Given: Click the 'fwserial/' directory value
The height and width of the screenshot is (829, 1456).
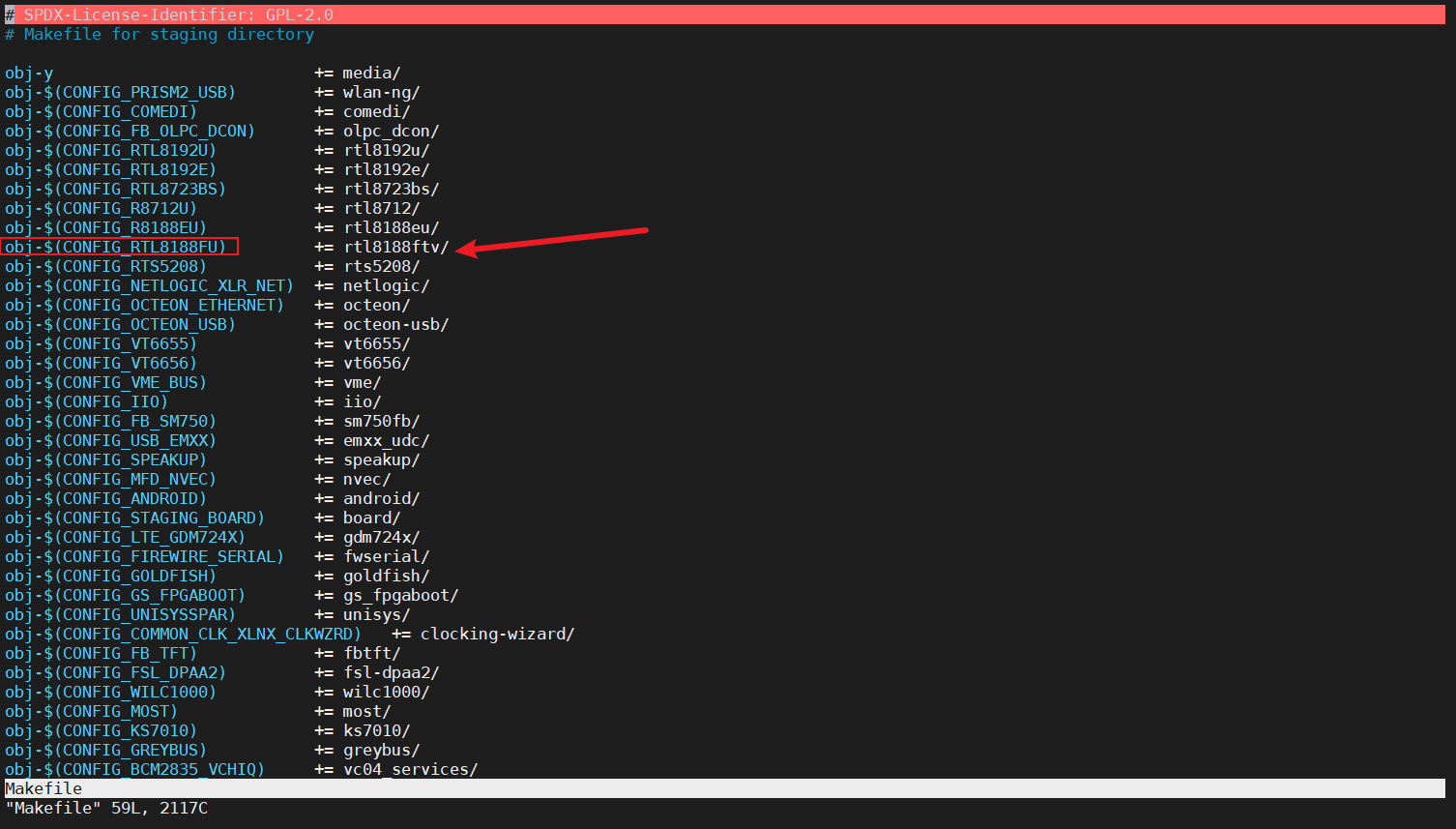Looking at the screenshot, I should pos(386,556).
